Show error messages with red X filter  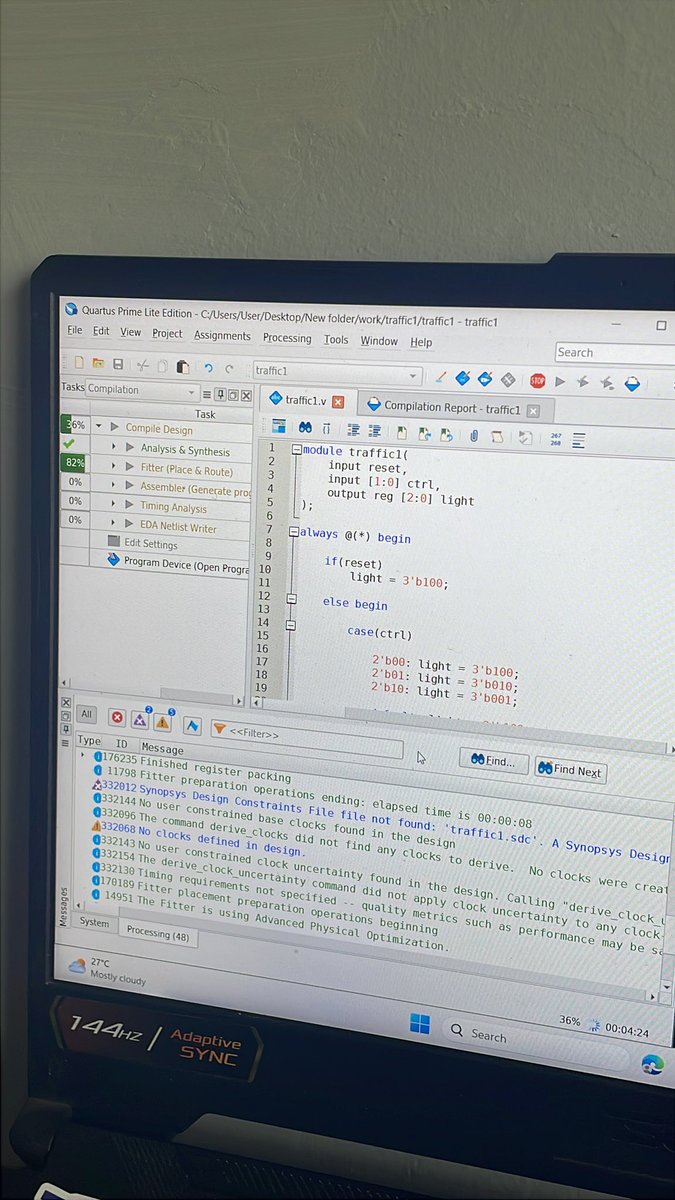117,717
